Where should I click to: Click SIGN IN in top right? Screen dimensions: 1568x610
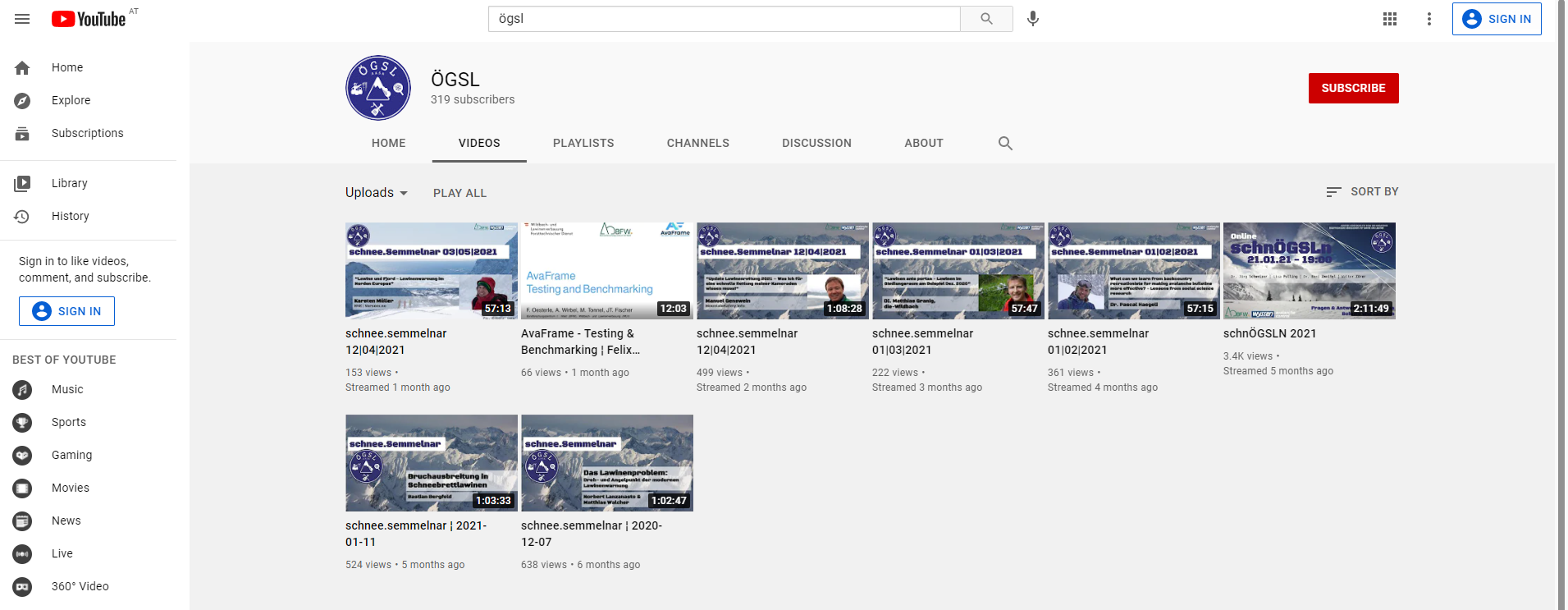click(x=1497, y=19)
